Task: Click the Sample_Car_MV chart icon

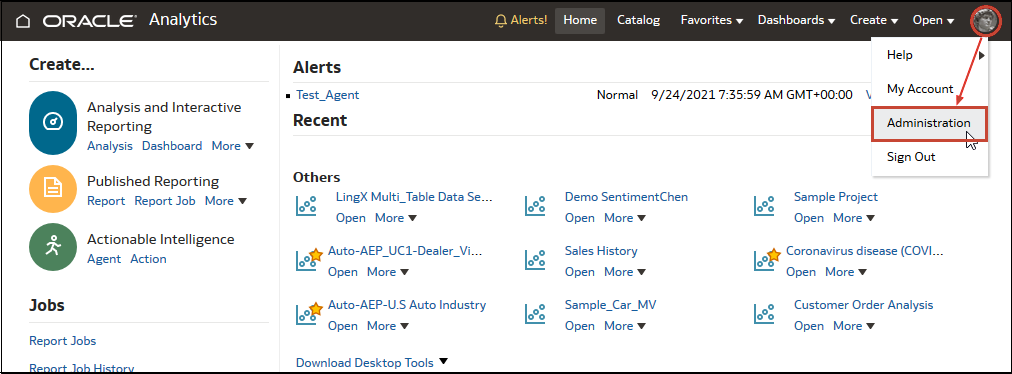Action: [x=535, y=314]
